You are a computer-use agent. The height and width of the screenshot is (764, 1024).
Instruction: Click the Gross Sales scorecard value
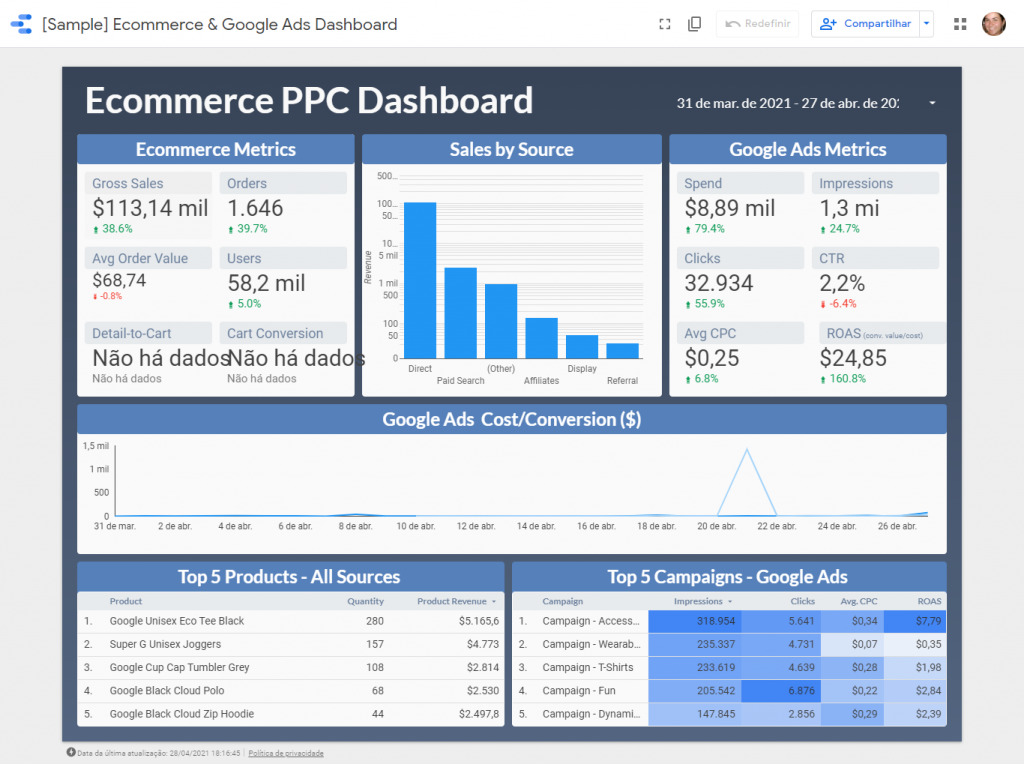pyautogui.click(x=150, y=208)
